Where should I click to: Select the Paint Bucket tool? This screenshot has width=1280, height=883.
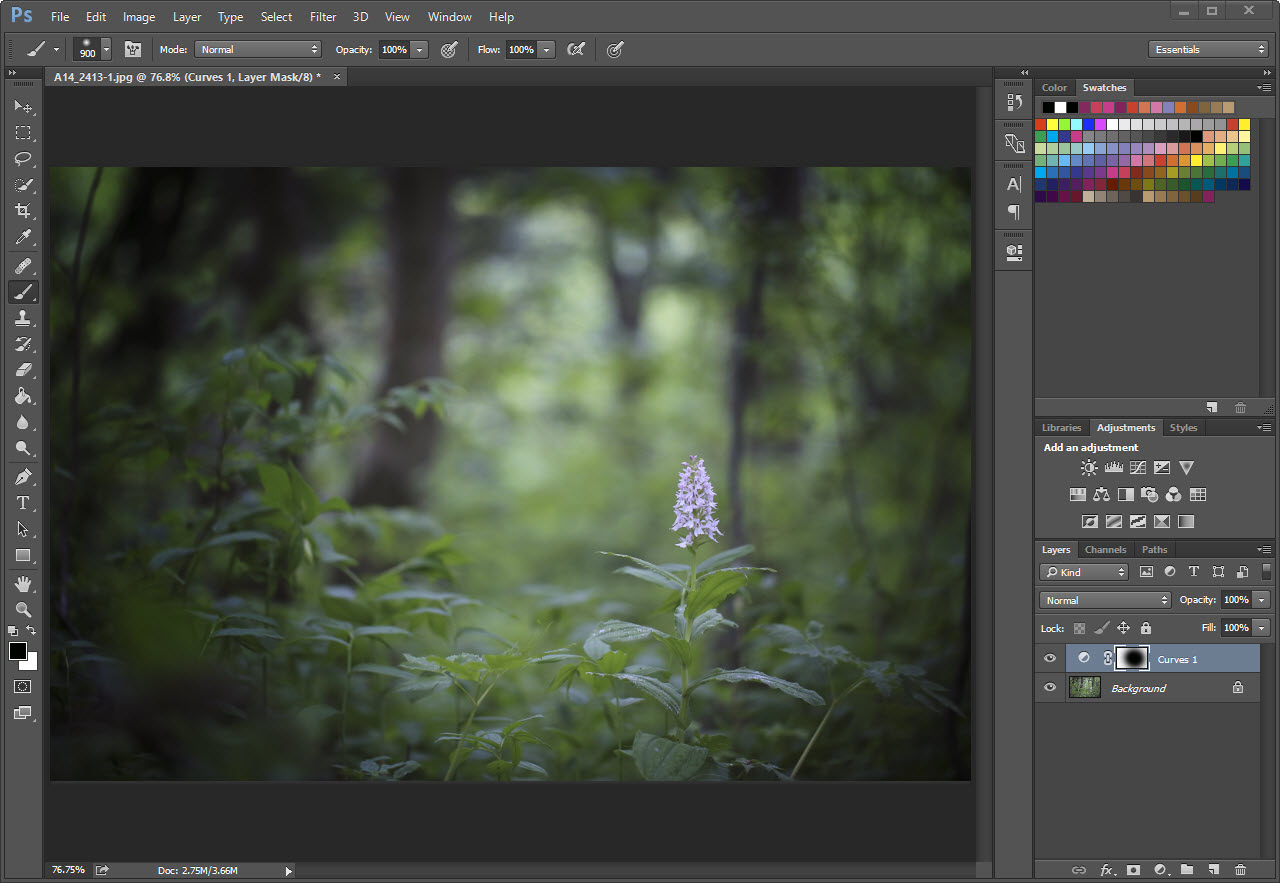coord(23,396)
